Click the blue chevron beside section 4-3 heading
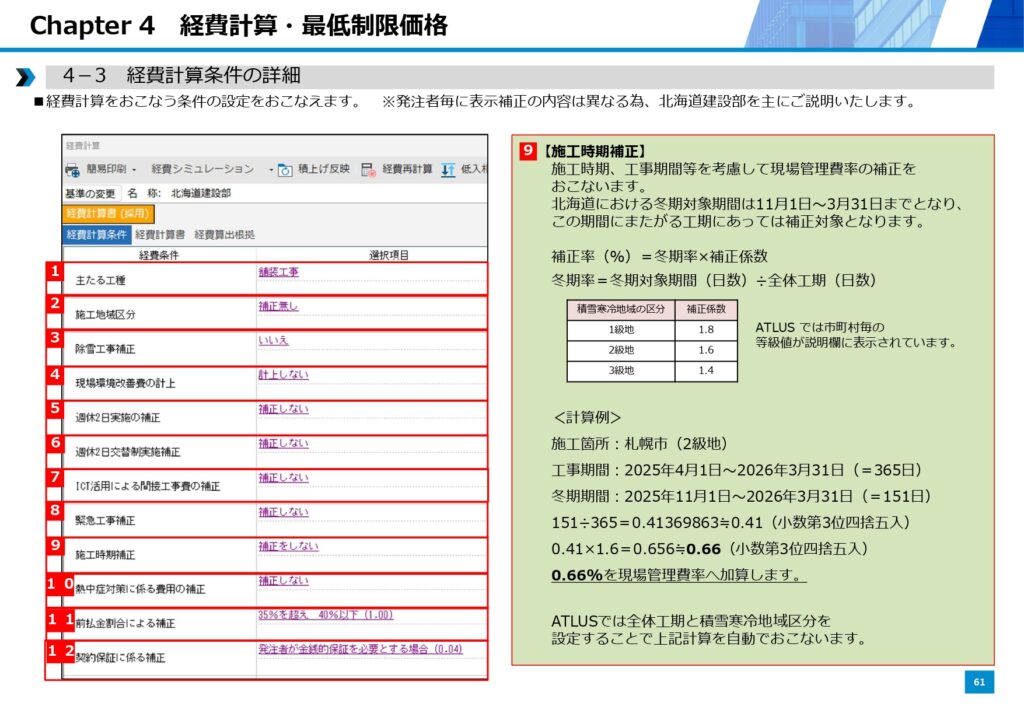The width and height of the screenshot is (1024, 724). pos(25,77)
